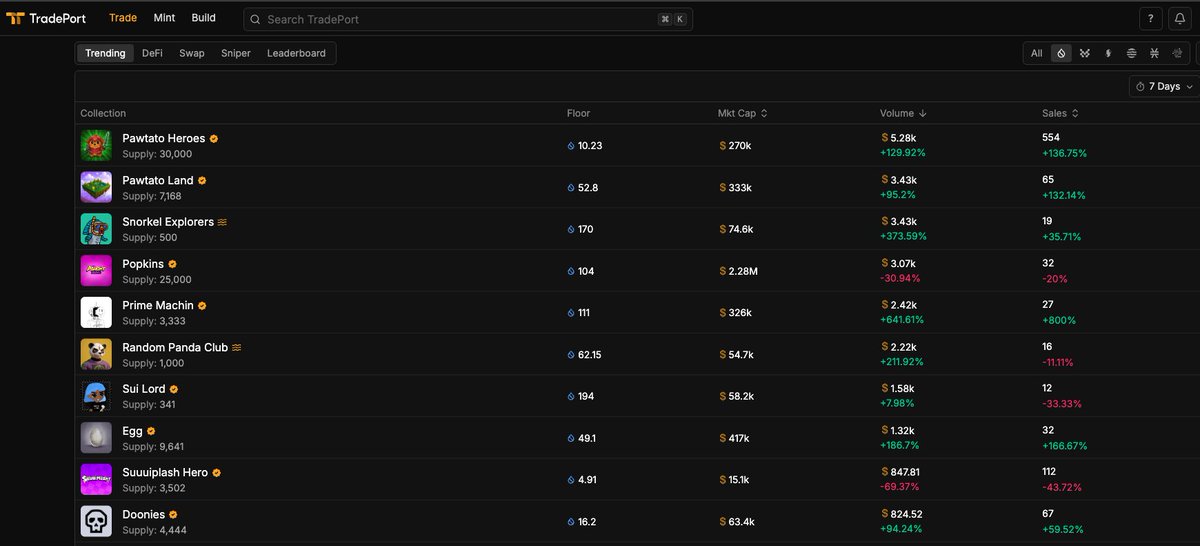Open the help question mark button
Screen dimensions: 1200x546
pyautogui.click(x=1151, y=19)
